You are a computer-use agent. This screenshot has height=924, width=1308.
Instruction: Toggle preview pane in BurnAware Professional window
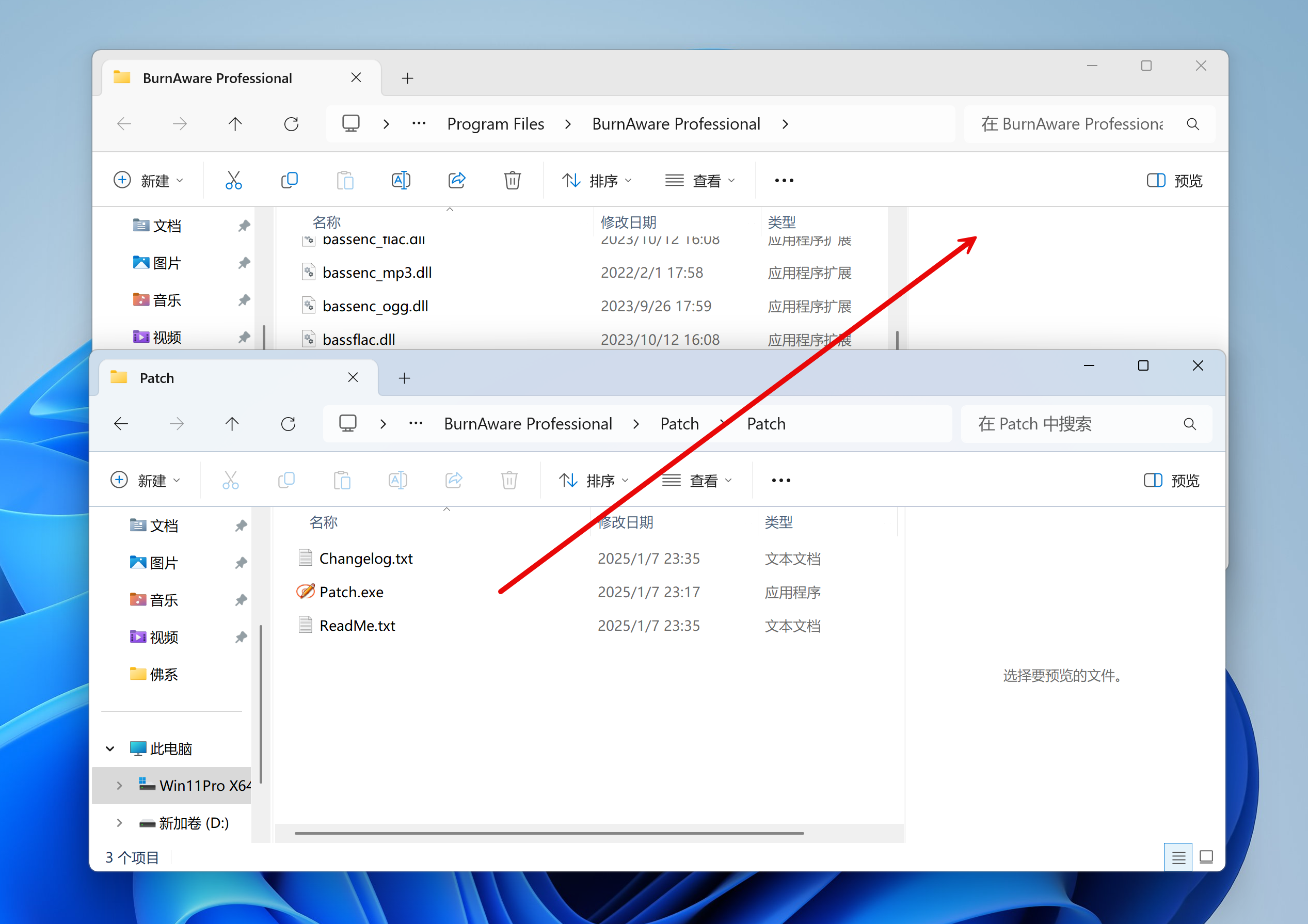[x=1174, y=181]
